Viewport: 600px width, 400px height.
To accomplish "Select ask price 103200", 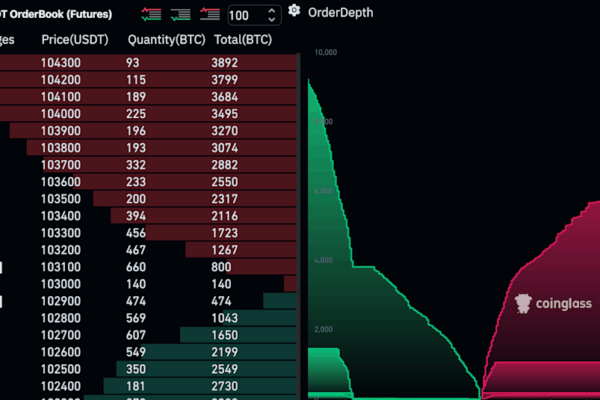I will [x=61, y=250].
